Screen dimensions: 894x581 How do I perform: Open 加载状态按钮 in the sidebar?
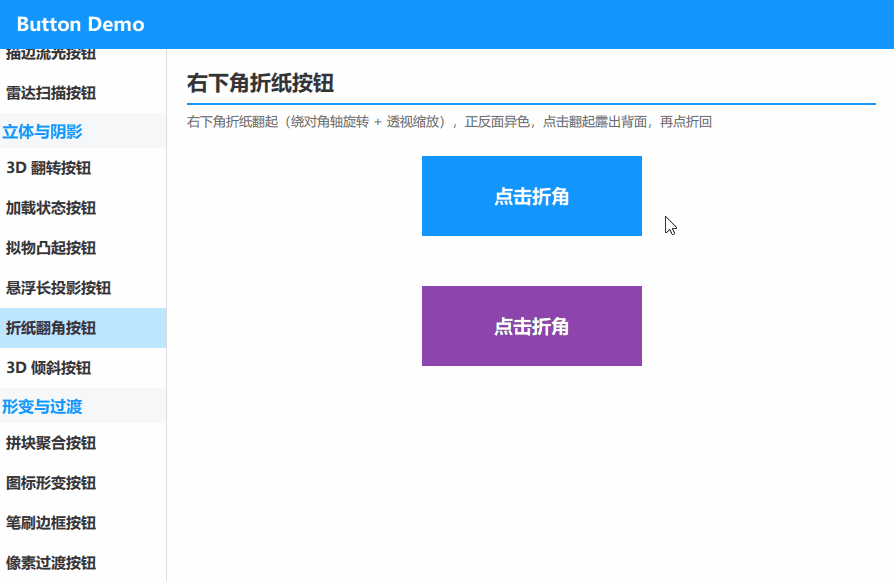coord(83,208)
